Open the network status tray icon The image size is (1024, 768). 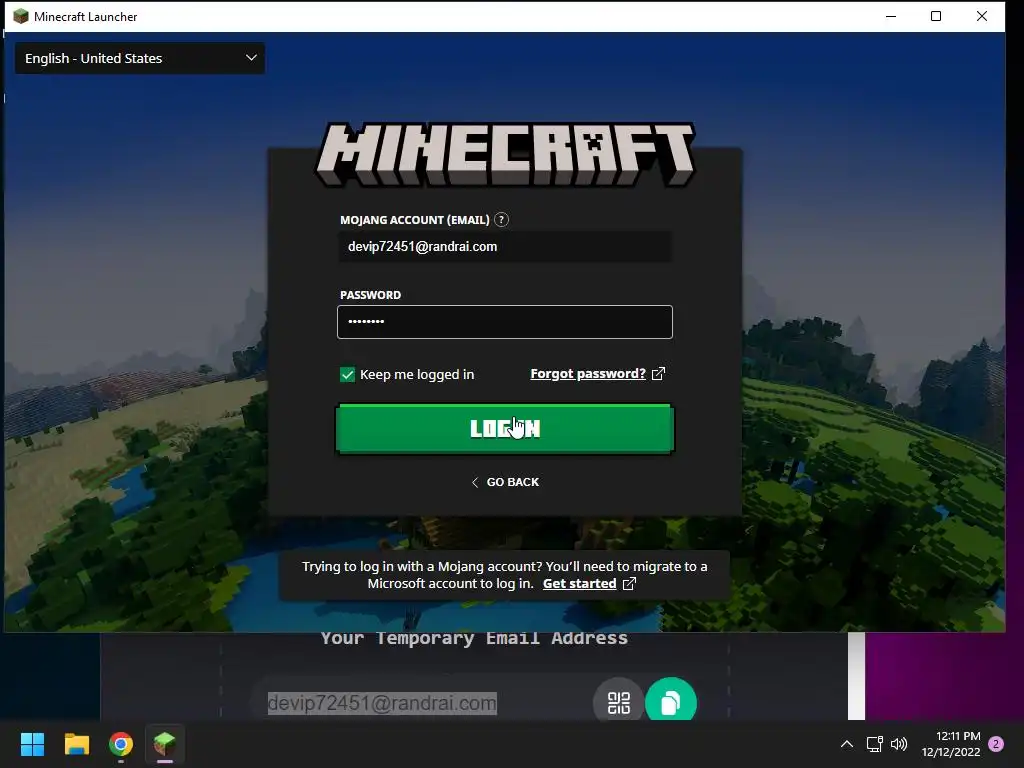point(874,744)
